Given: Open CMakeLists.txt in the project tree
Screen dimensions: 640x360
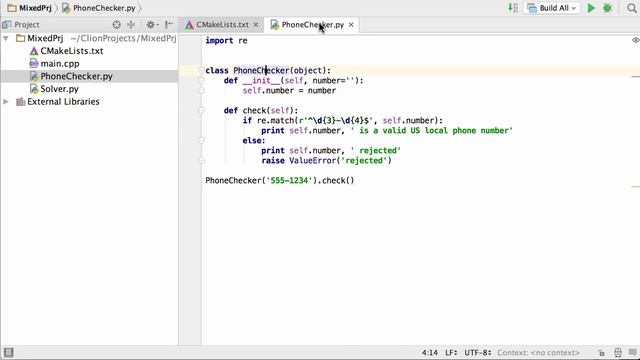Looking at the screenshot, I should coord(71,51).
